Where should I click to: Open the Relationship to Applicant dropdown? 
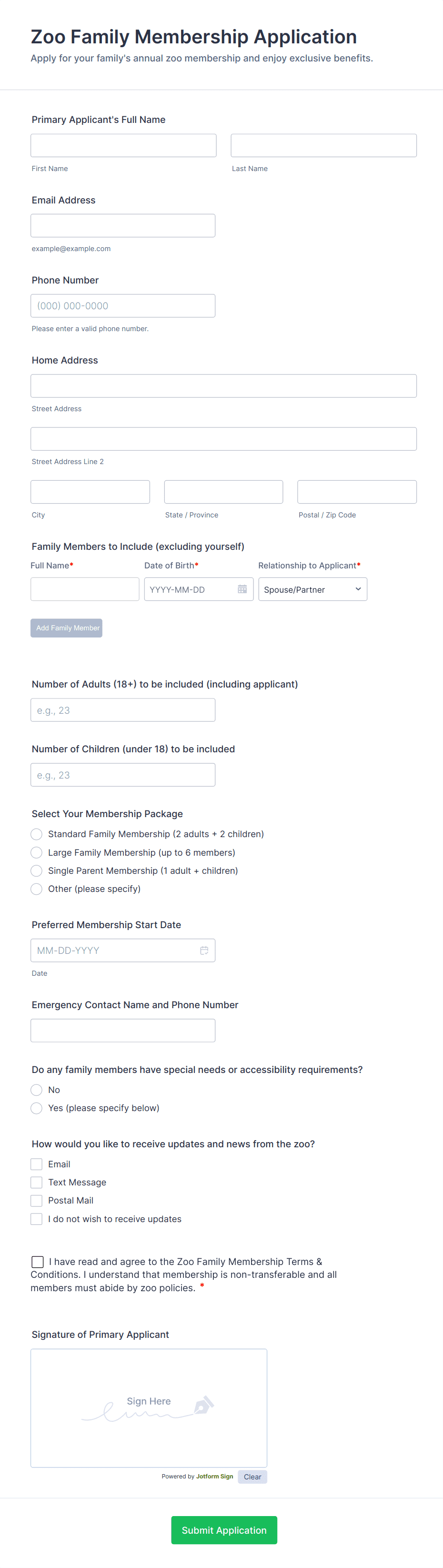[x=312, y=588]
